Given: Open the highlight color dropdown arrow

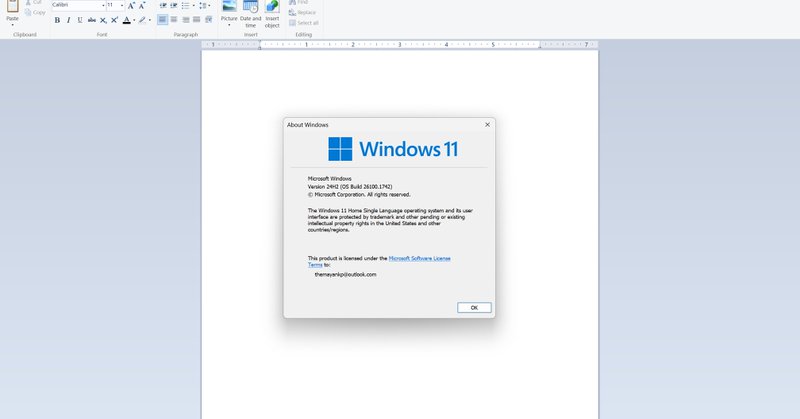Looking at the screenshot, I should click(x=149, y=20).
